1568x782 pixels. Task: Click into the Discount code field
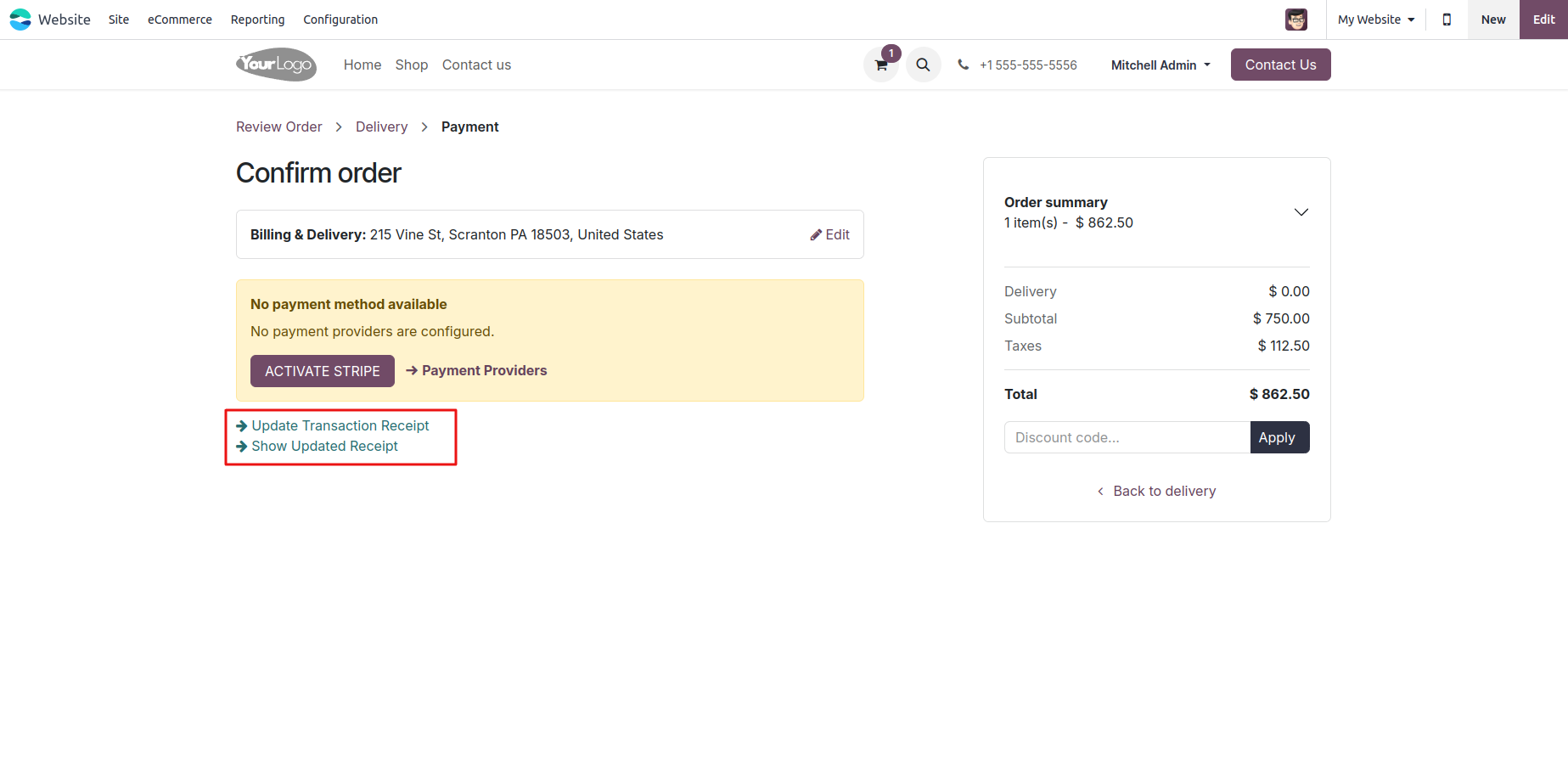1127,437
